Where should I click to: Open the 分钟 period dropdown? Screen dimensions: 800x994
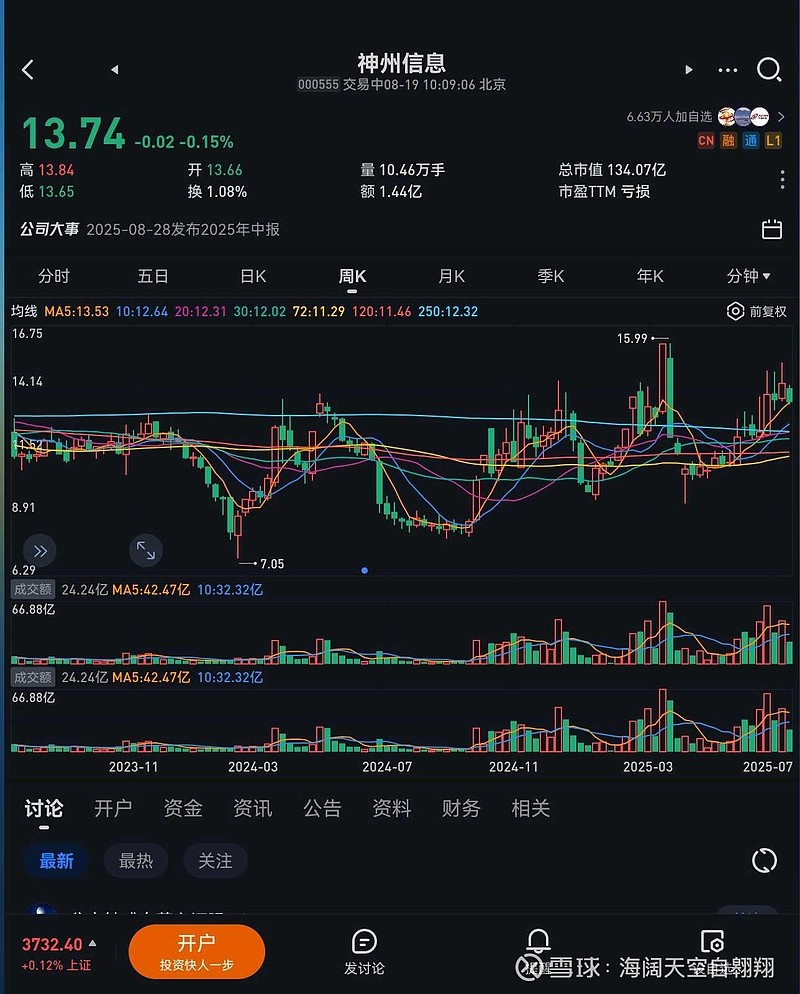coord(748,276)
